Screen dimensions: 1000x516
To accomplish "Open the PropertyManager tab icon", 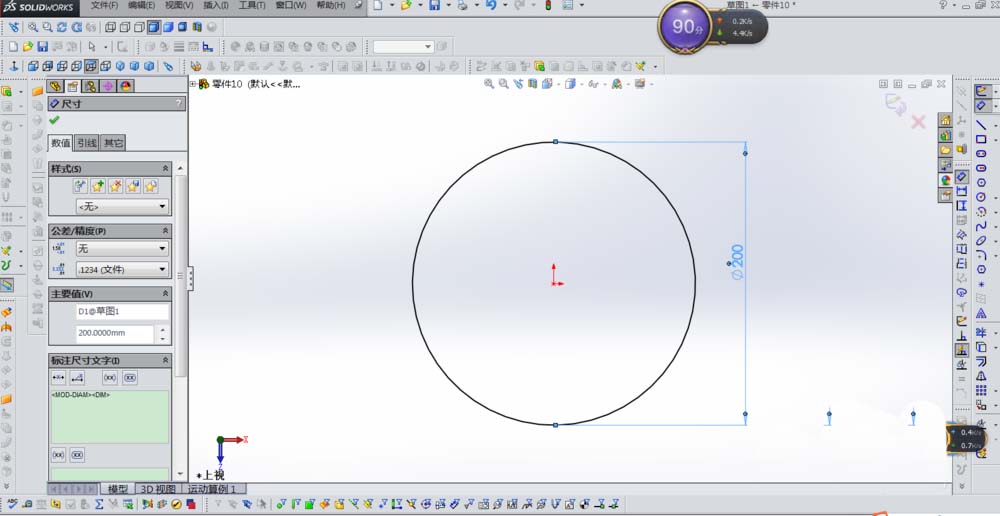I will tap(73, 86).
